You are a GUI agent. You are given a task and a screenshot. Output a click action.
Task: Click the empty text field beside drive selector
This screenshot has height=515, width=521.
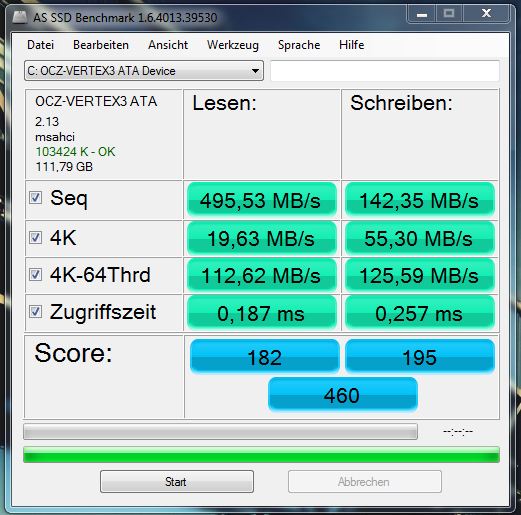pos(385,71)
